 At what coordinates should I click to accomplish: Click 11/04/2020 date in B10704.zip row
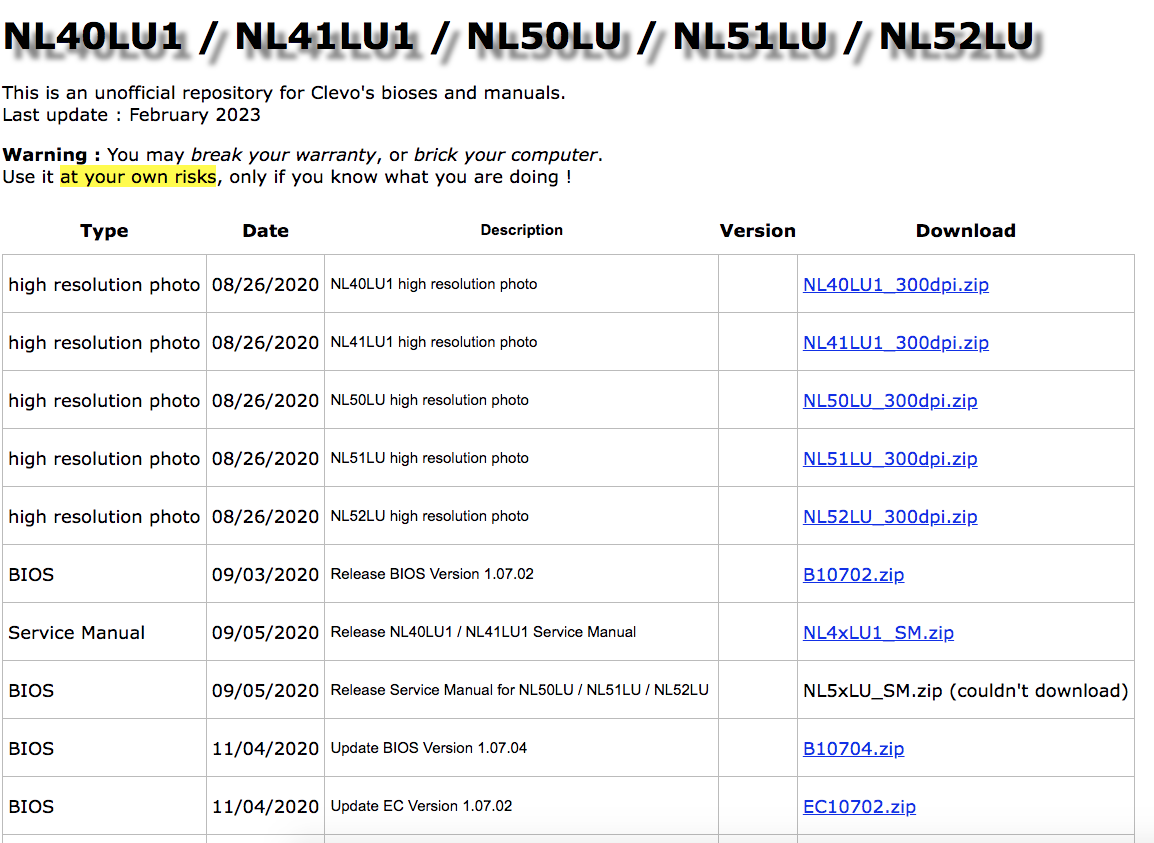click(x=265, y=749)
